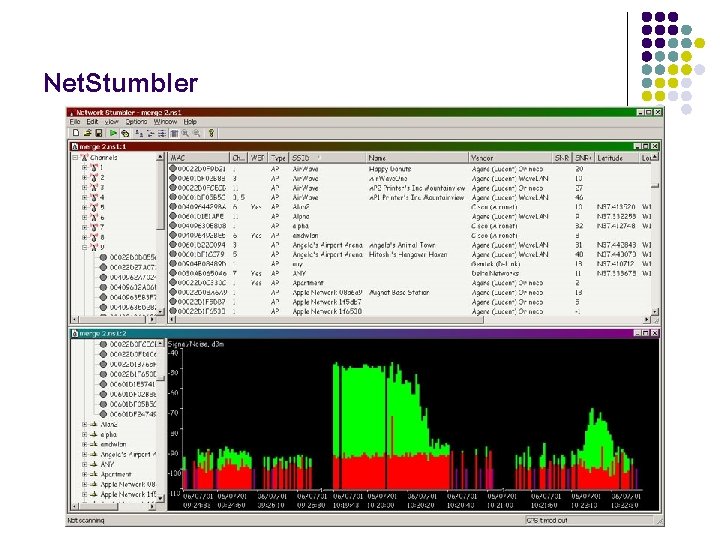720x540 pixels.
Task: Click the Channels root antenna icon
Action: coord(84,158)
